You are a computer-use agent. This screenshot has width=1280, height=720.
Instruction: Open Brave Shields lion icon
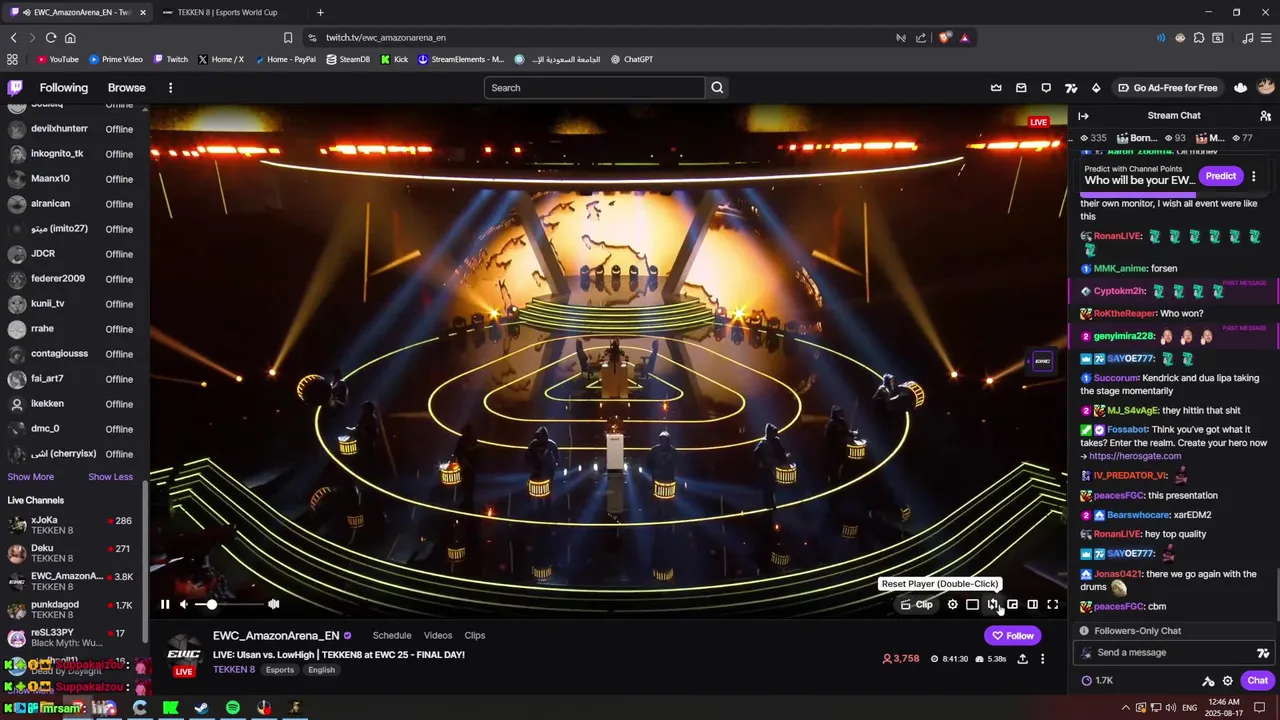click(x=945, y=38)
